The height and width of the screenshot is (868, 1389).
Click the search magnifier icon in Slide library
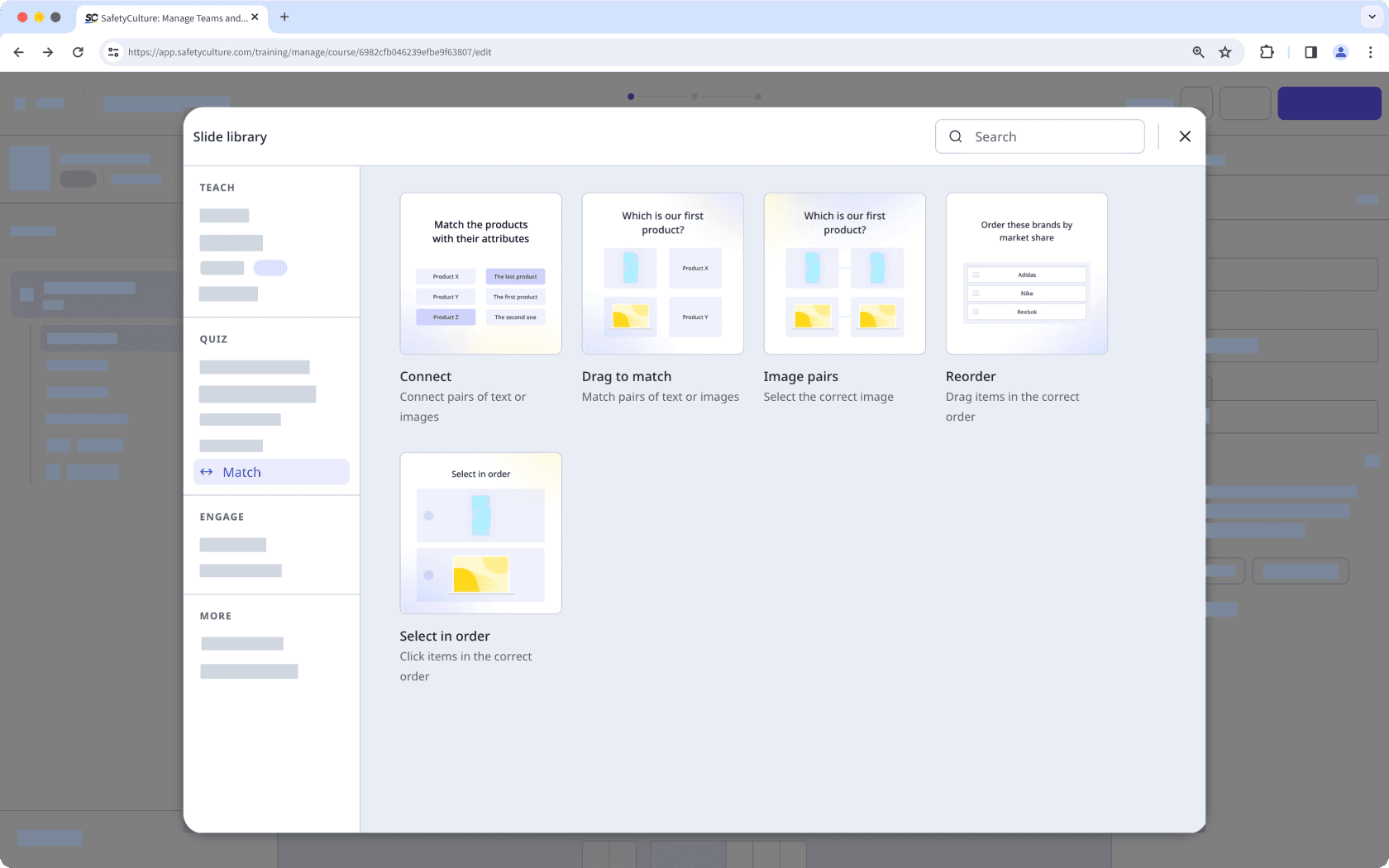(955, 136)
